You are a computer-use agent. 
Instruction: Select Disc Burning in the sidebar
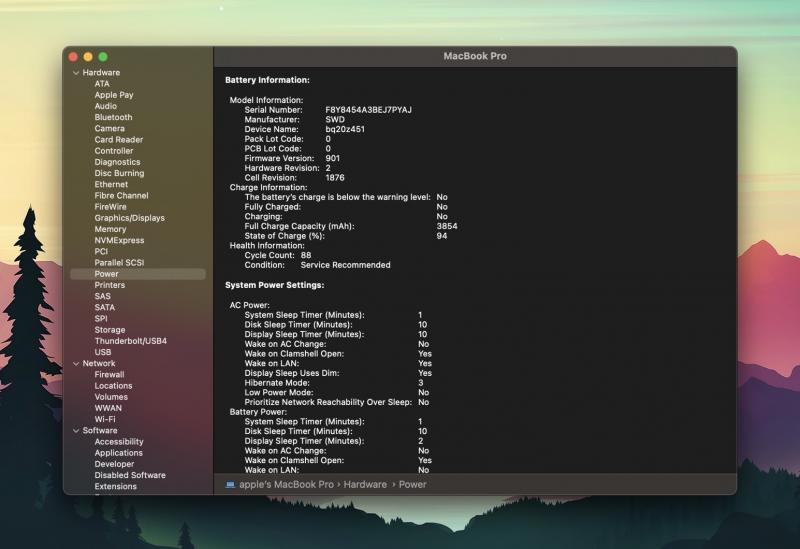pos(119,173)
